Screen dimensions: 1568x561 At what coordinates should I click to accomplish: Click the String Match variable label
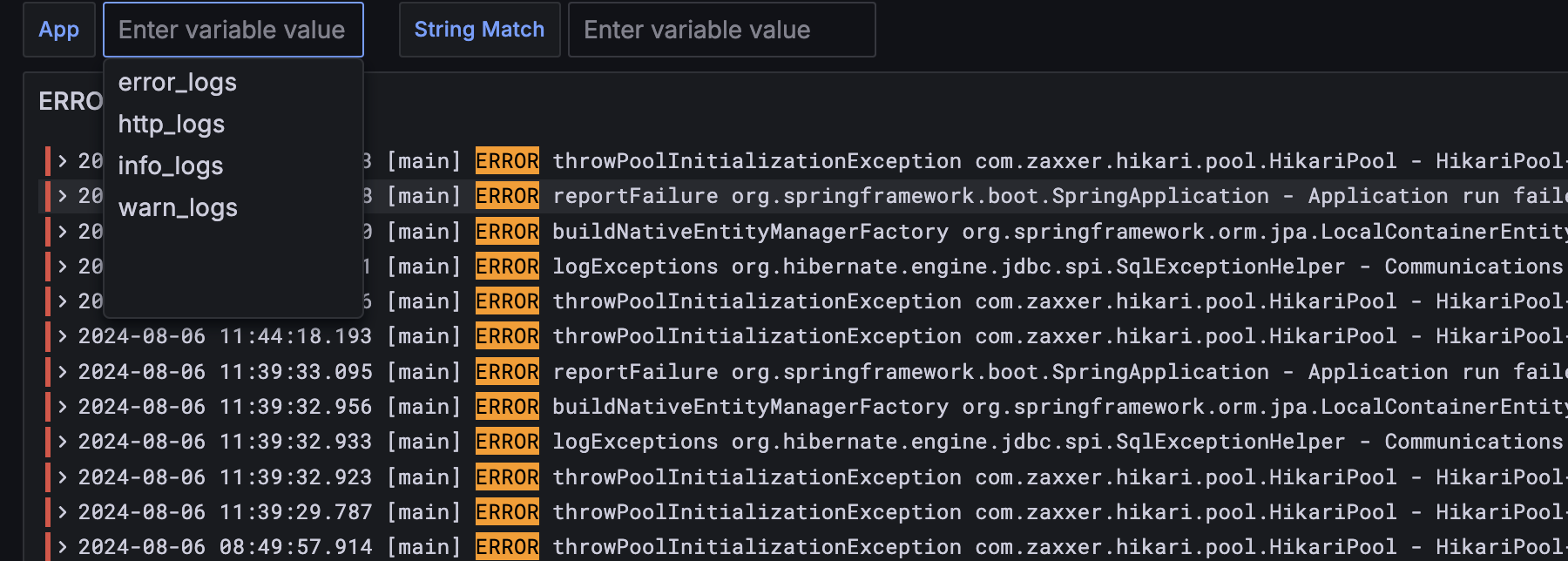click(x=479, y=30)
